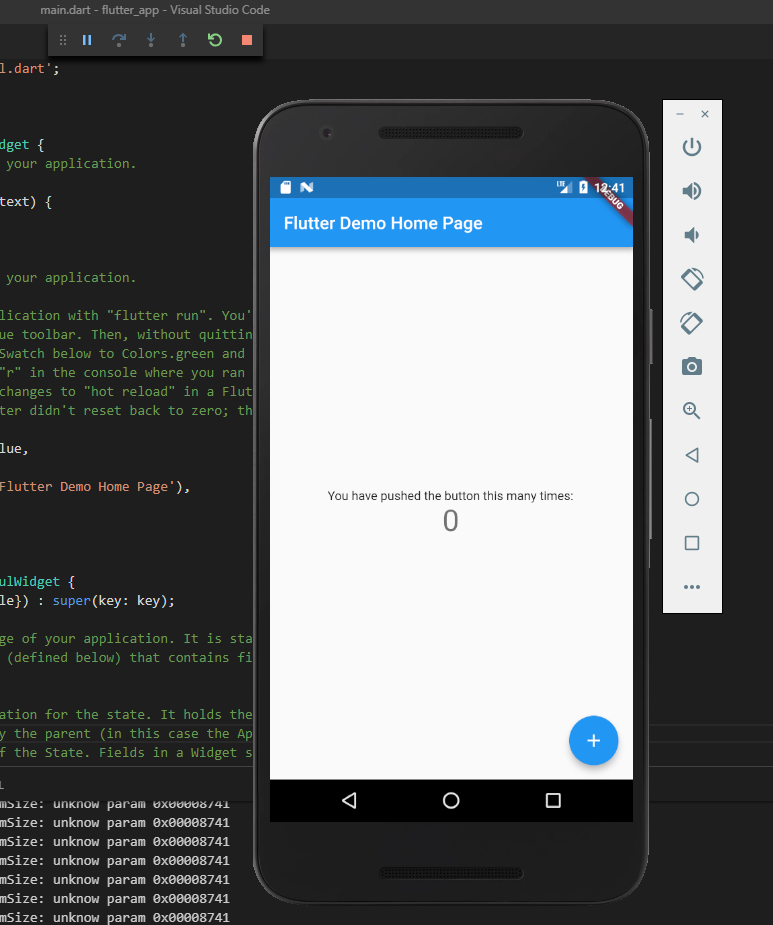The width and height of the screenshot is (773, 925).
Task: Grab the debug toolbar drag handle
Action: tap(63, 40)
